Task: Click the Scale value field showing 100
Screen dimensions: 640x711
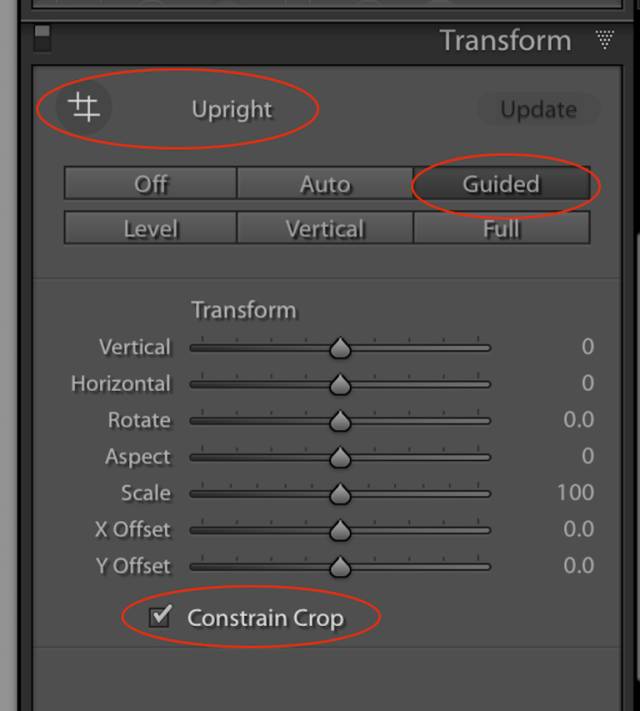Action: (x=575, y=493)
